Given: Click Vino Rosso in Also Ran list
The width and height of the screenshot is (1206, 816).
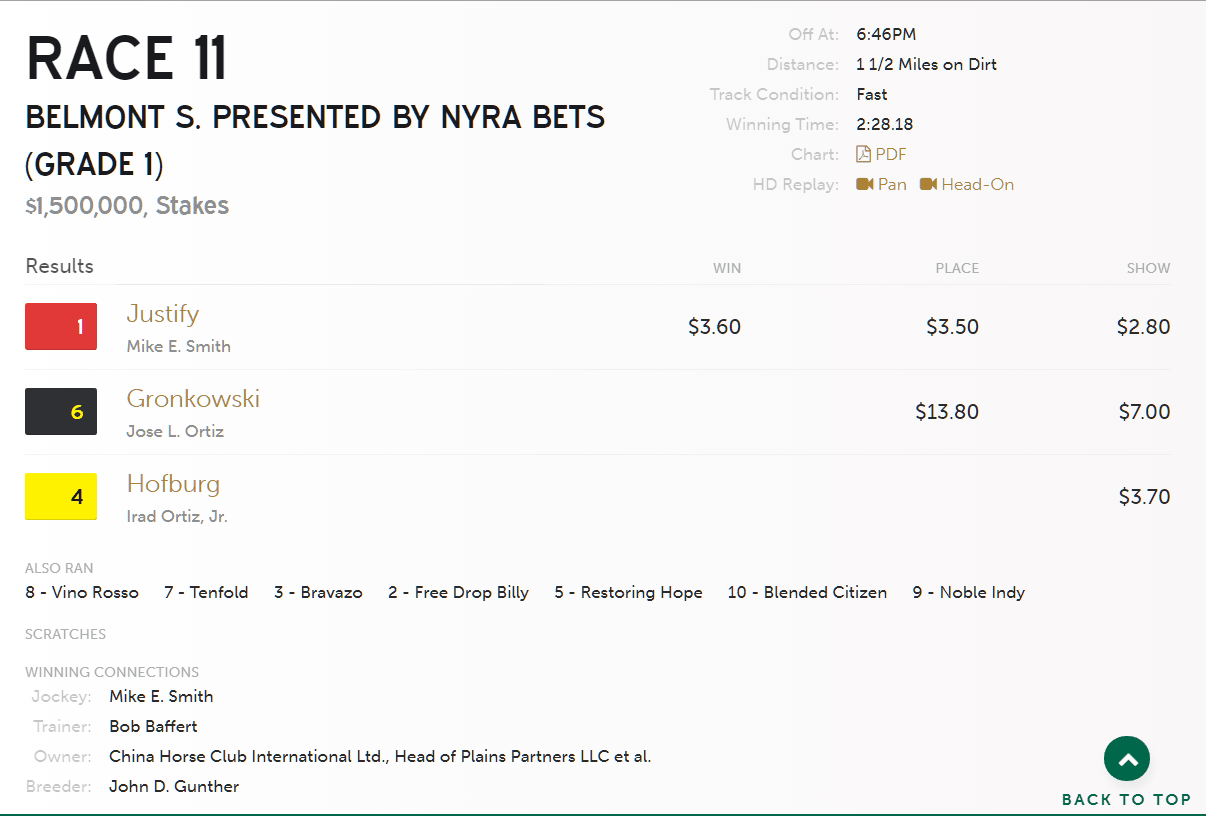Looking at the screenshot, I should [x=82, y=592].
